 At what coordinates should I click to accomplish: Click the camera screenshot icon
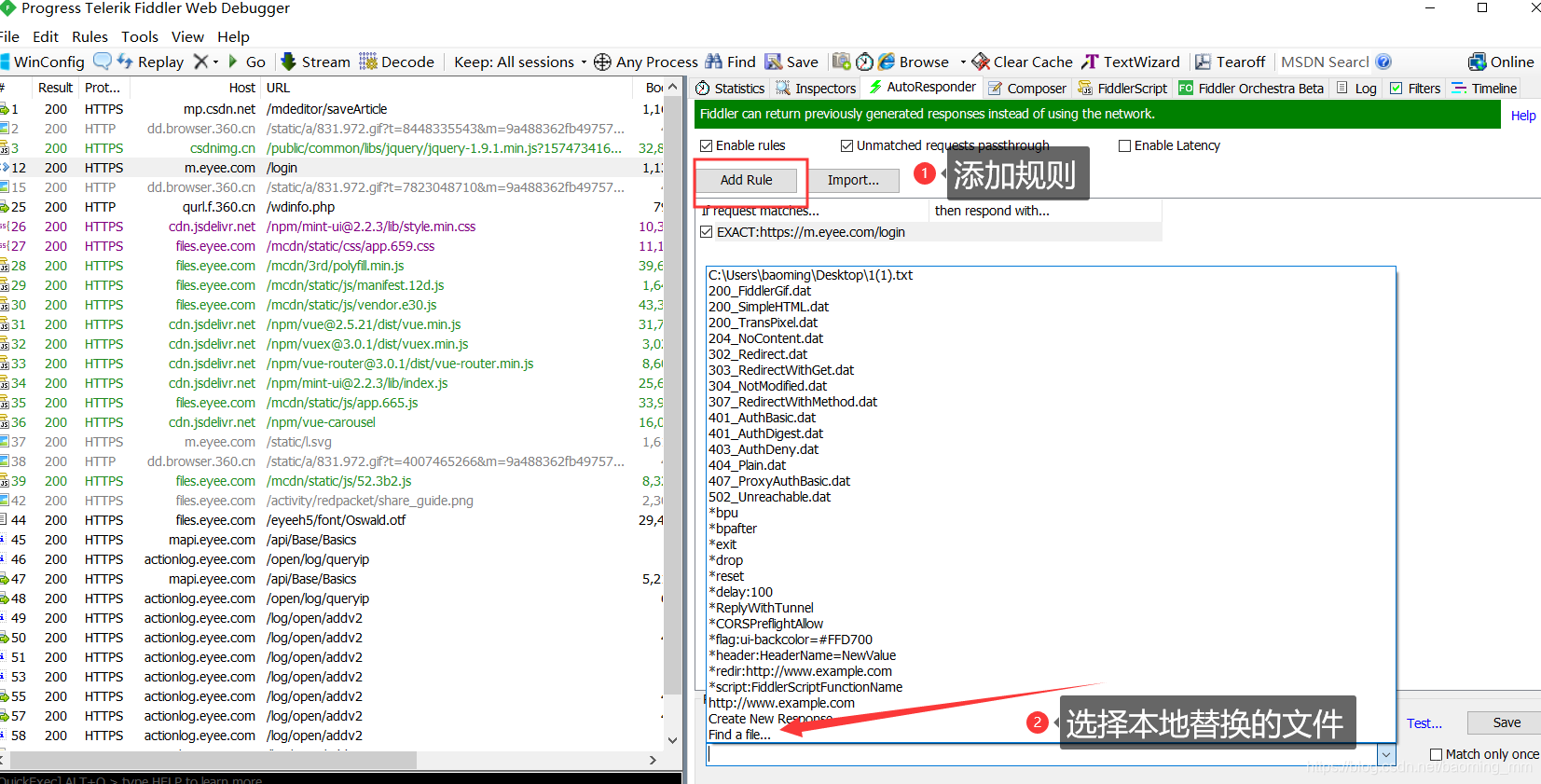coord(842,62)
